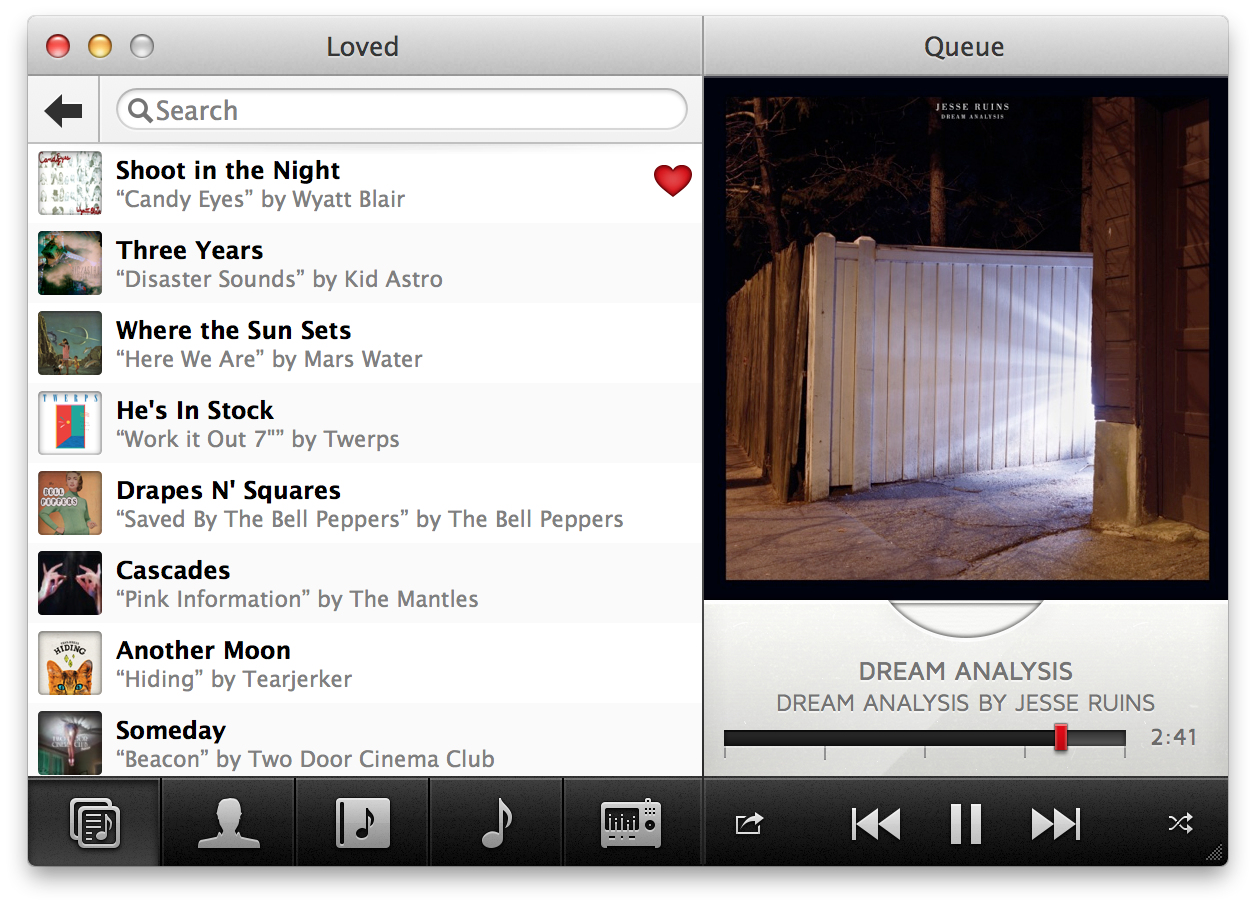Click “Disaster Sounds” by Kid Astro subtitle
This screenshot has width=1256, height=906.
(x=279, y=279)
